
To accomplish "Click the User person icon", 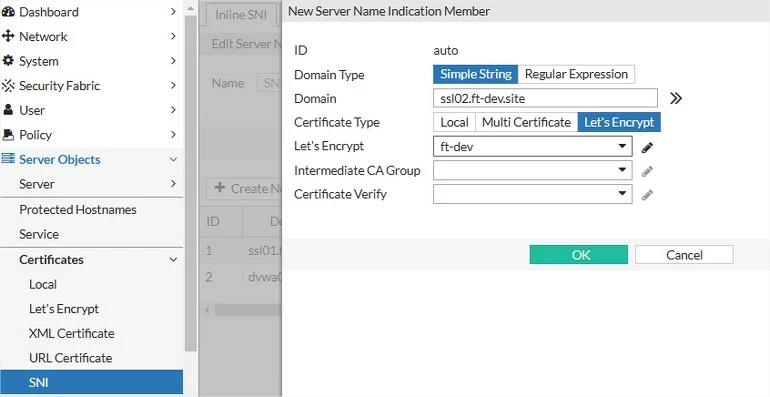I will (x=8, y=110).
